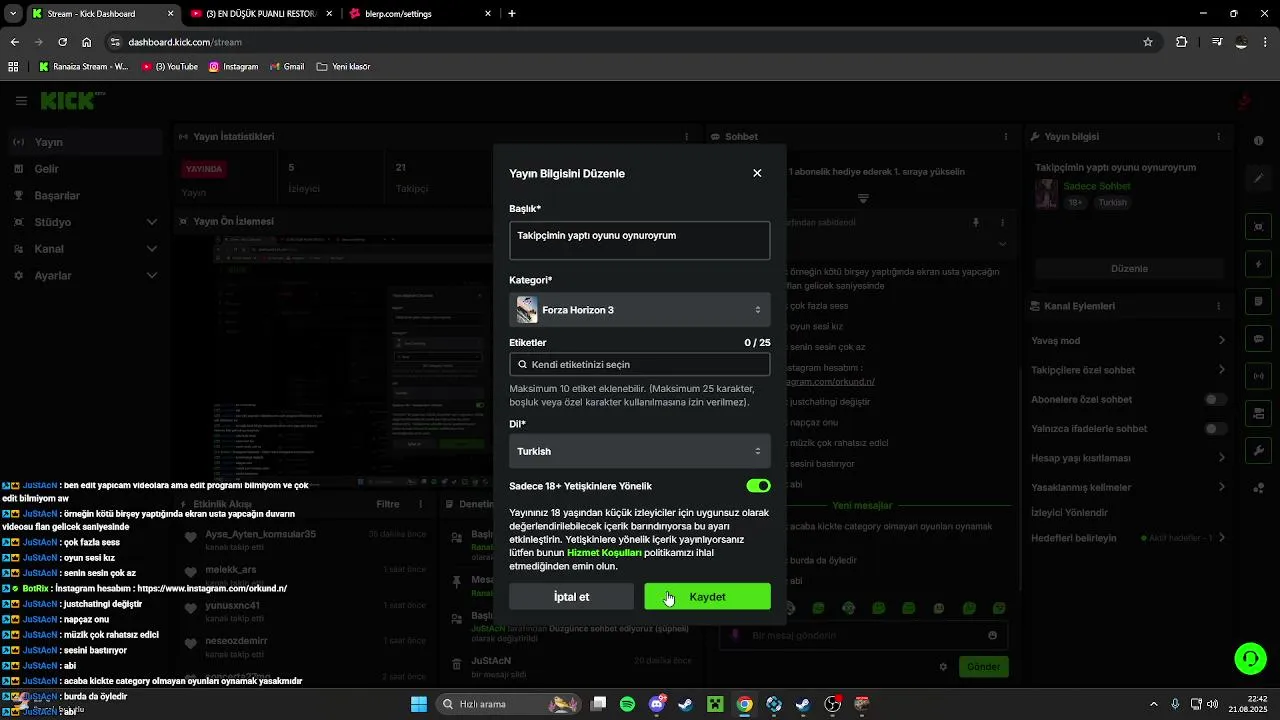Click the green Kaydet button
Viewport: 1280px width, 720px height.
pyautogui.click(x=707, y=597)
